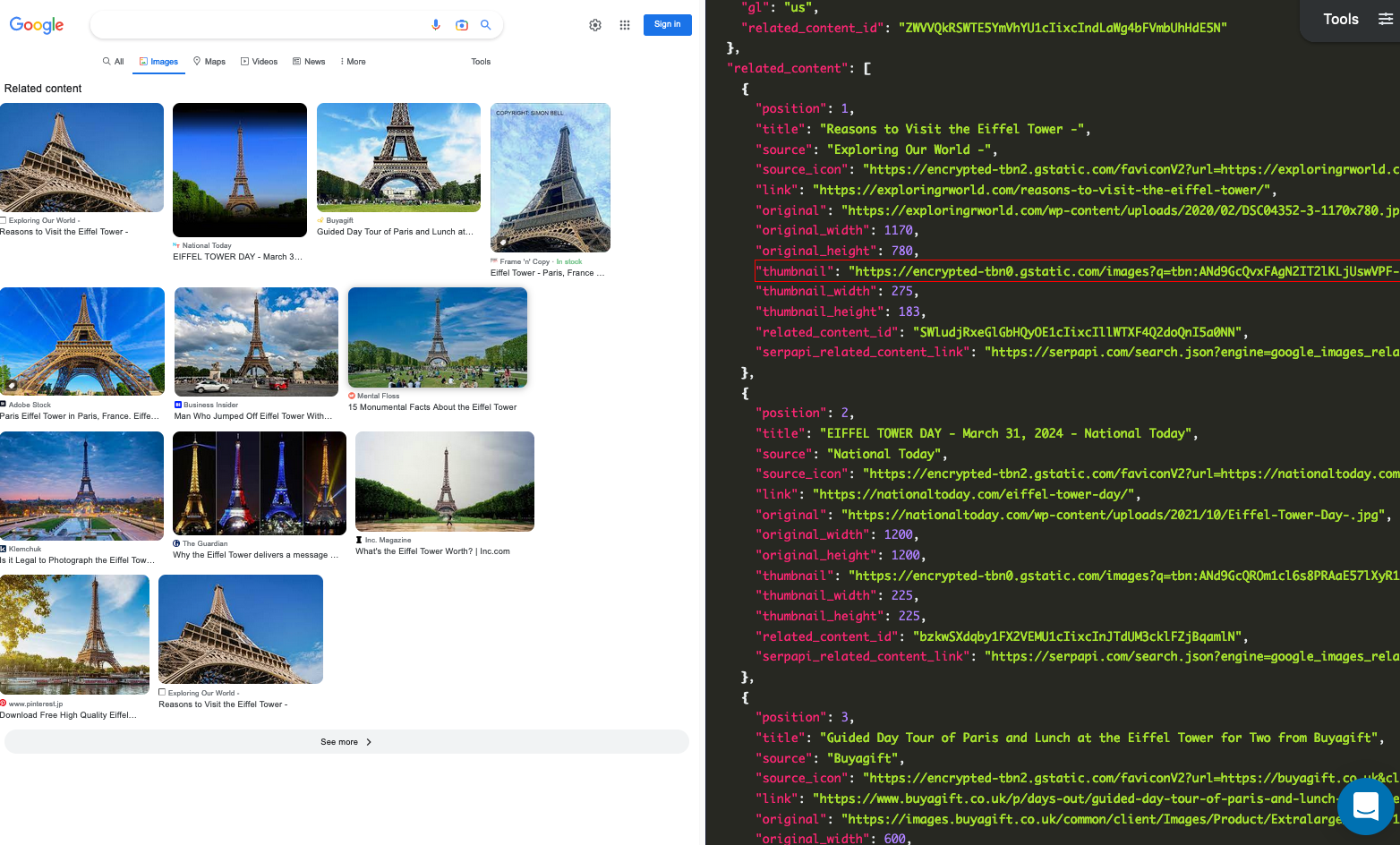The height and width of the screenshot is (845, 1400).
Task: Open Inc. Magazine Eiffel Tower thumbnail
Action: 445,482
